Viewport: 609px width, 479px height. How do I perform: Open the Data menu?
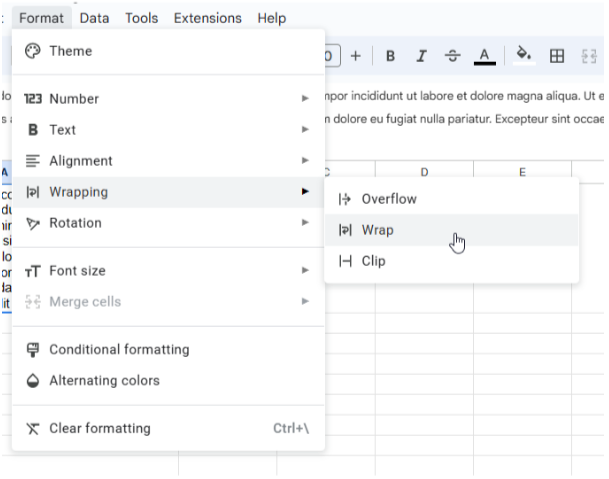[94, 18]
